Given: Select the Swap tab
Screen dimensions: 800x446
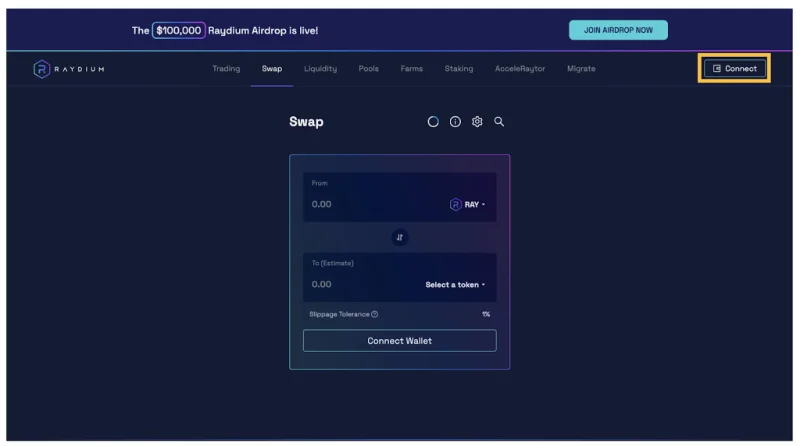Looking at the screenshot, I should pyautogui.click(x=272, y=68).
